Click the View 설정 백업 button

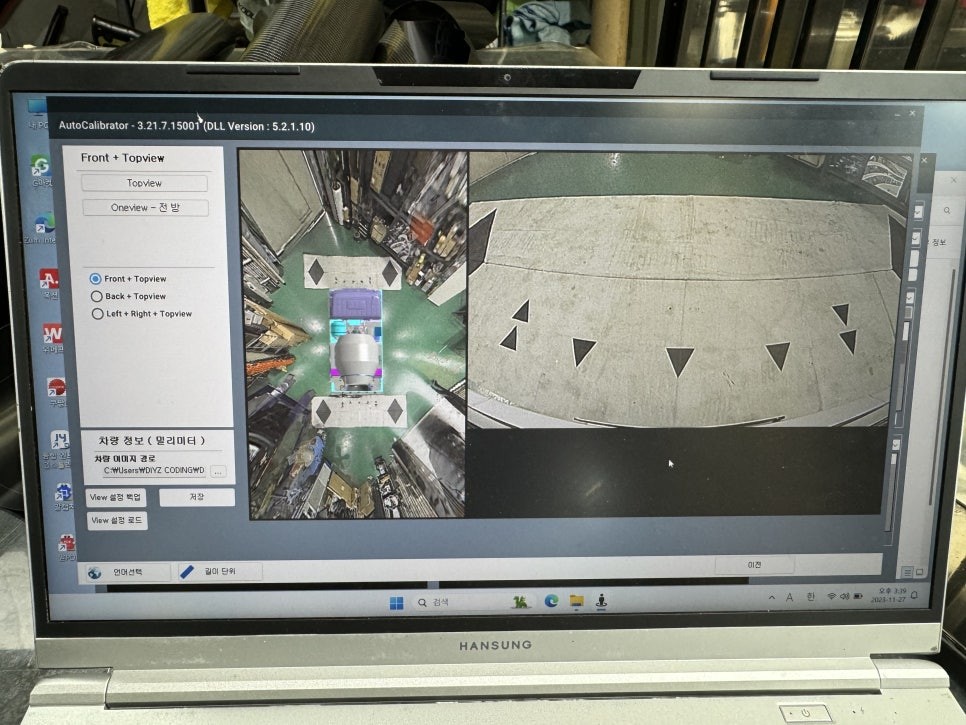[117, 497]
